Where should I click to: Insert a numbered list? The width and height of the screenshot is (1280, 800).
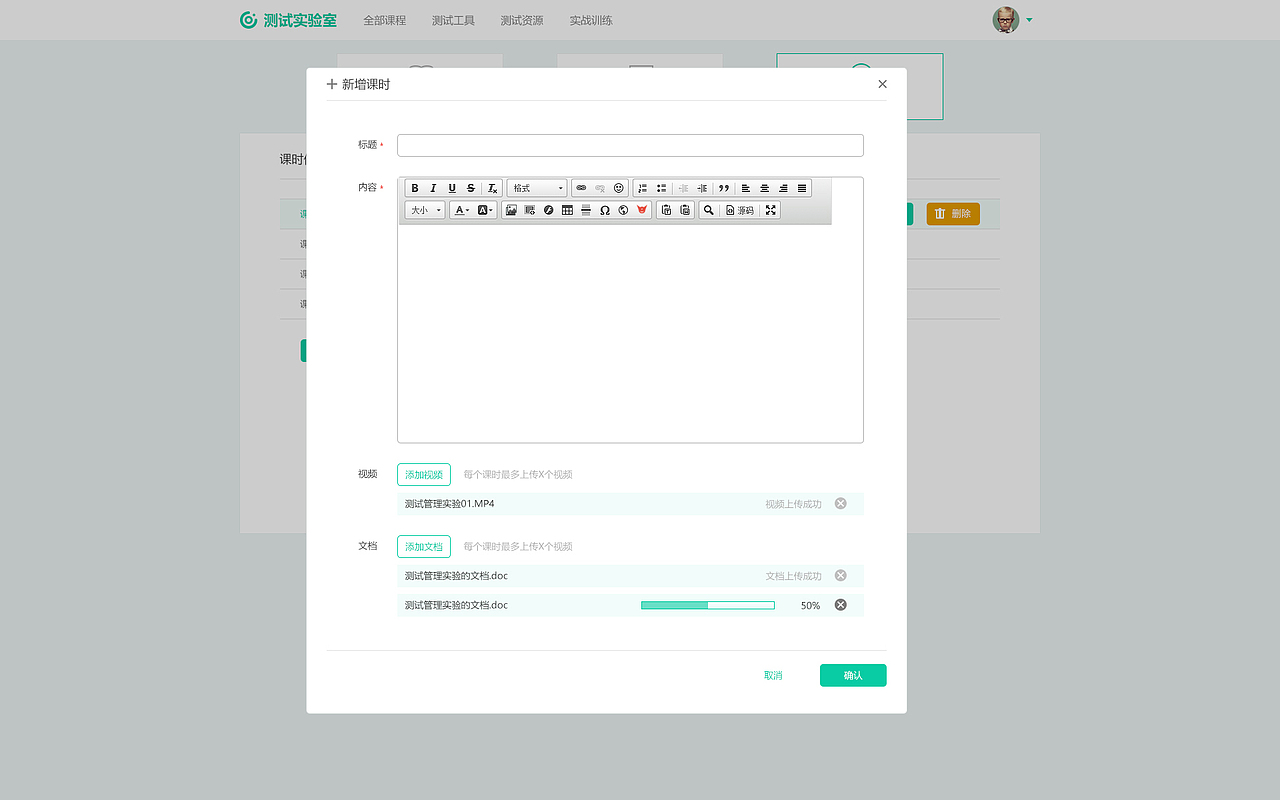(x=643, y=188)
